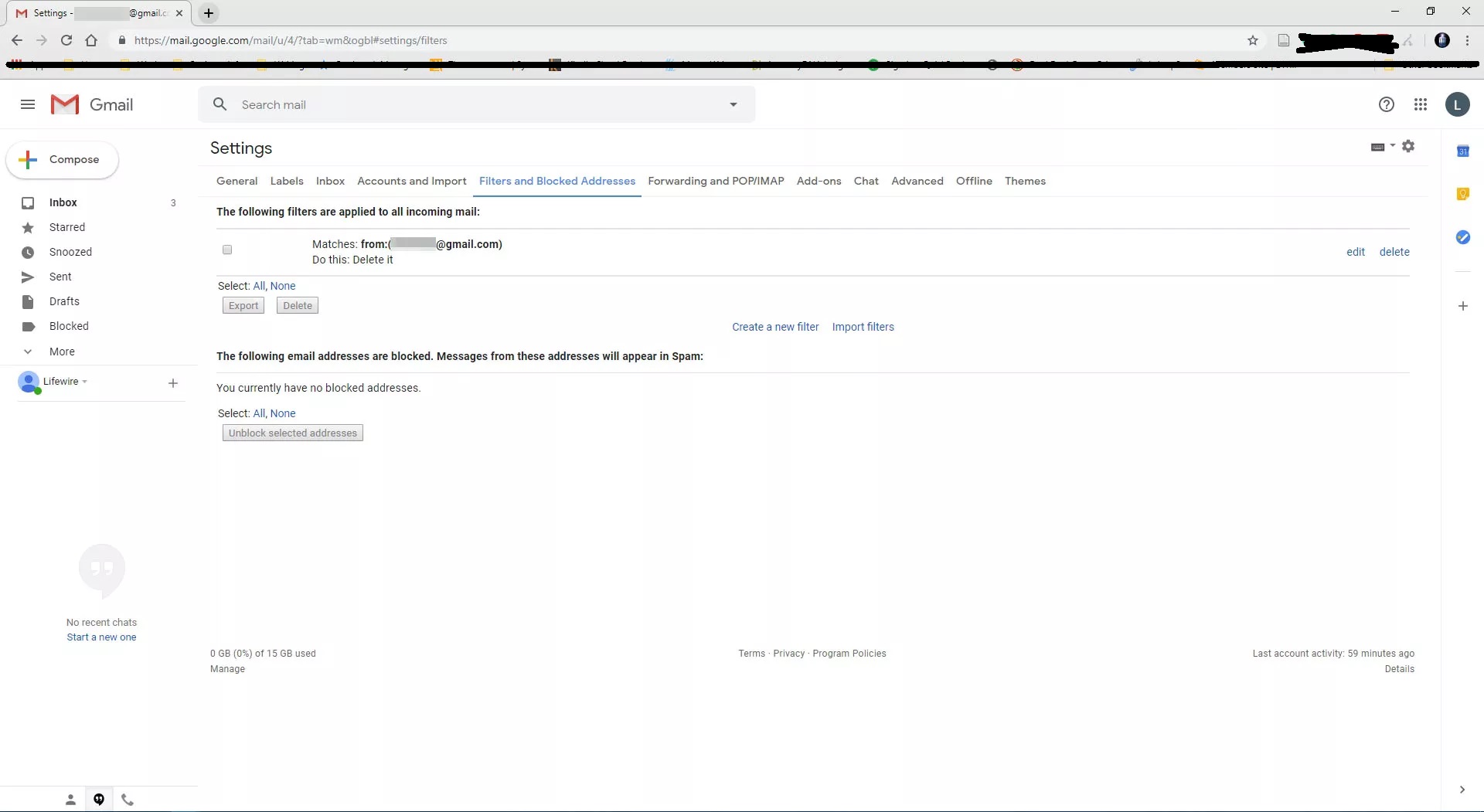This screenshot has width=1484, height=812.
Task: Open Google Calendar in side panel
Action: point(1462,151)
